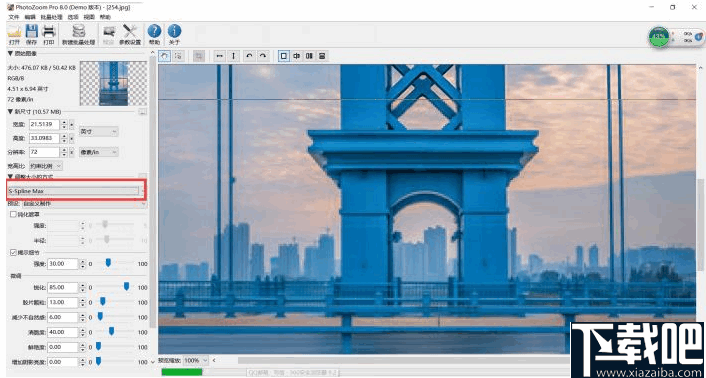Rotate the image counterclockwise

pyautogui.click(x=249, y=56)
